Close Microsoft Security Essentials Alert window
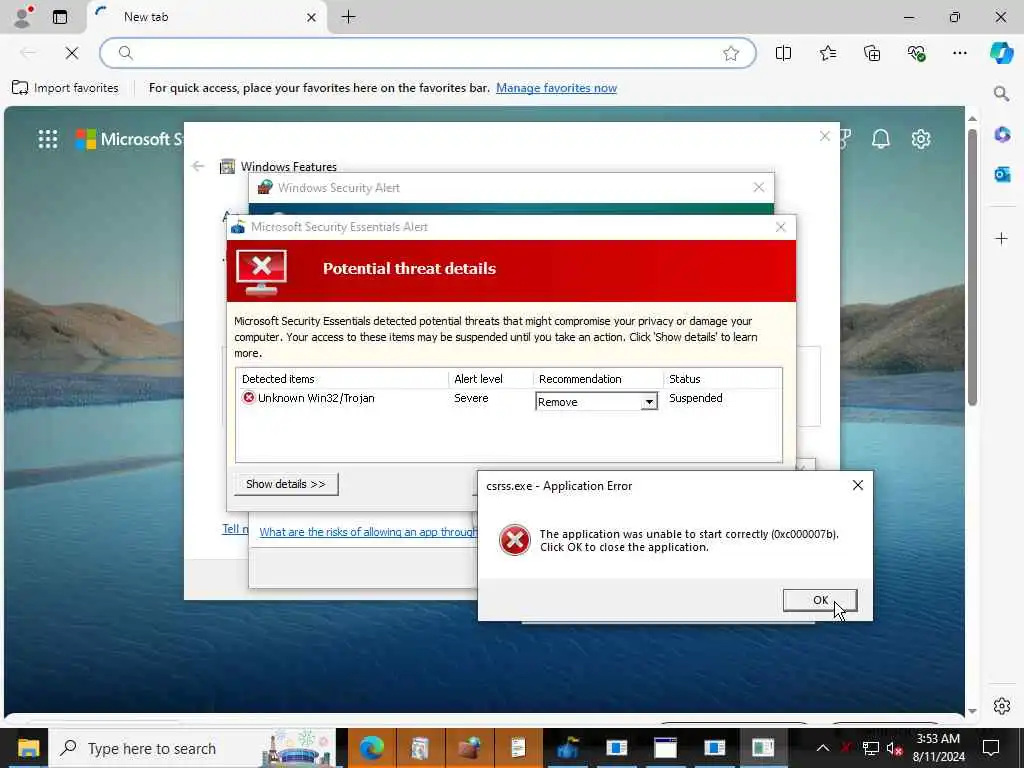This screenshot has width=1024, height=768. click(780, 227)
